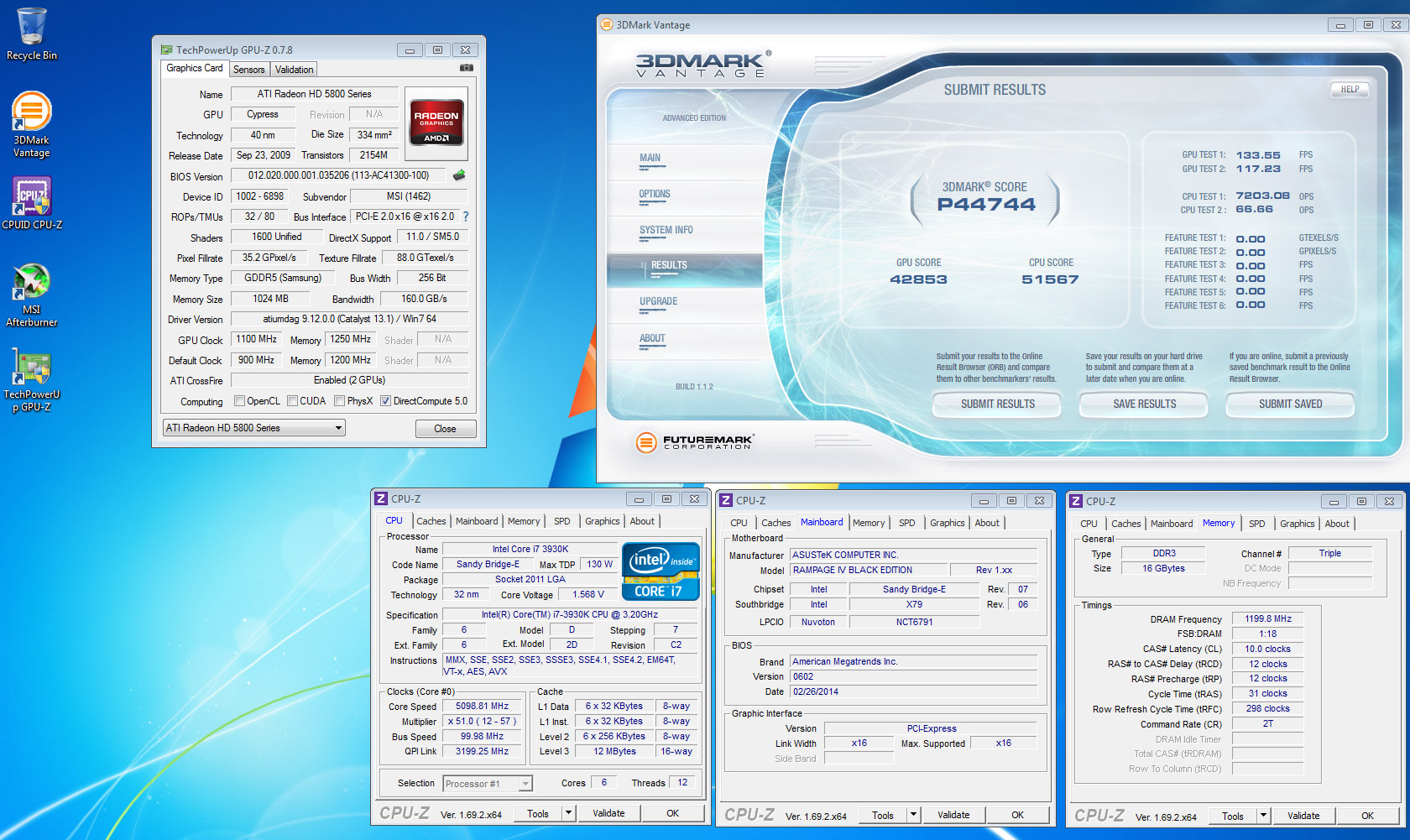Click the BIOS Version value field

click(338, 176)
